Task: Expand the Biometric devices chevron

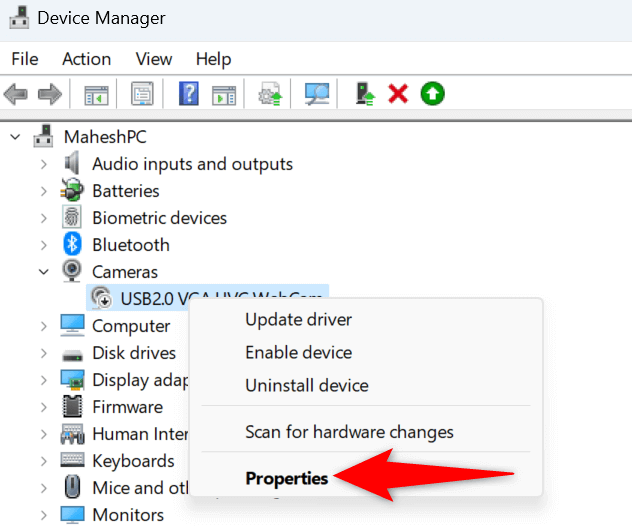Action: pos(44,218)
